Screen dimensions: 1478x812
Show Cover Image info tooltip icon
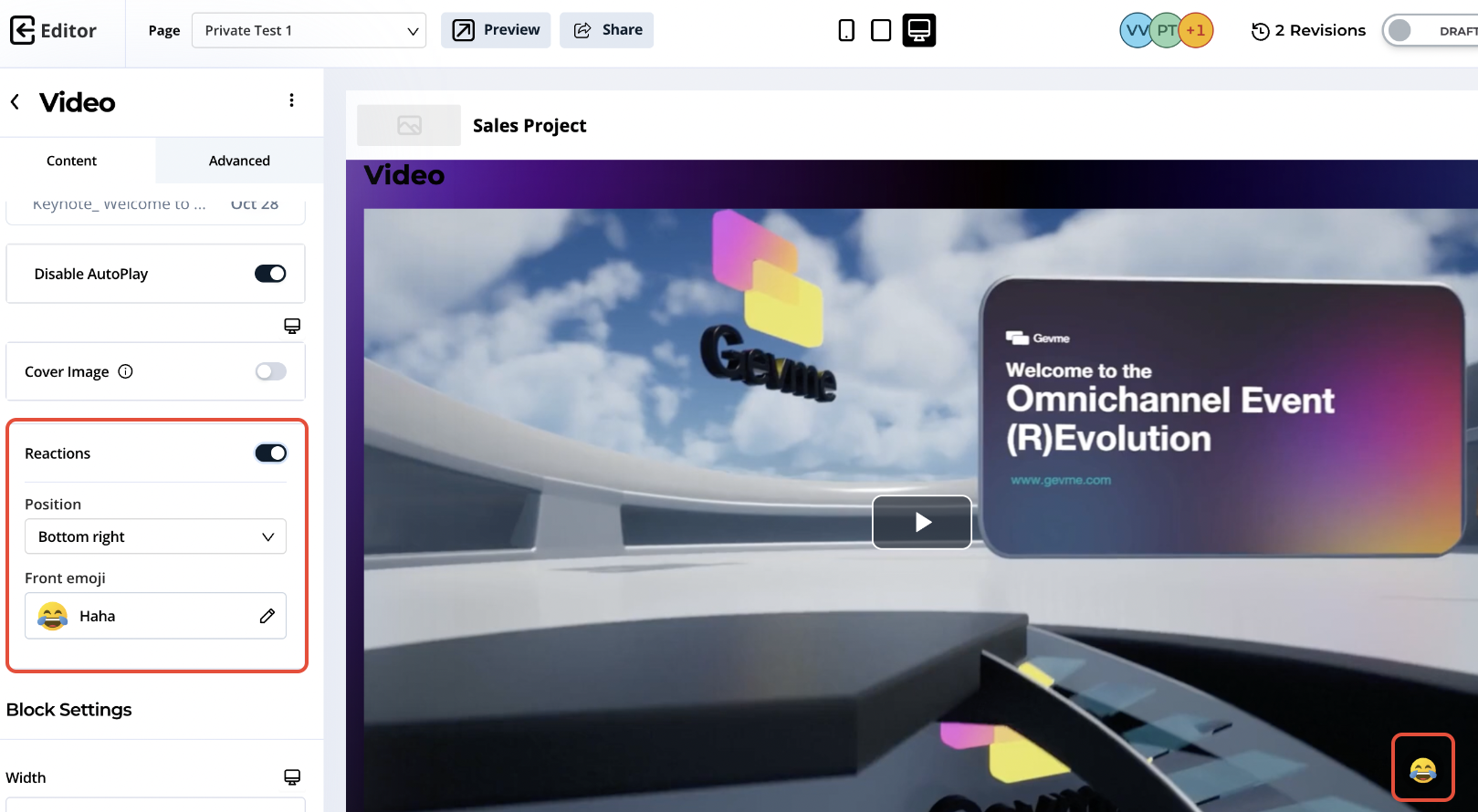(x=126, y=371)
